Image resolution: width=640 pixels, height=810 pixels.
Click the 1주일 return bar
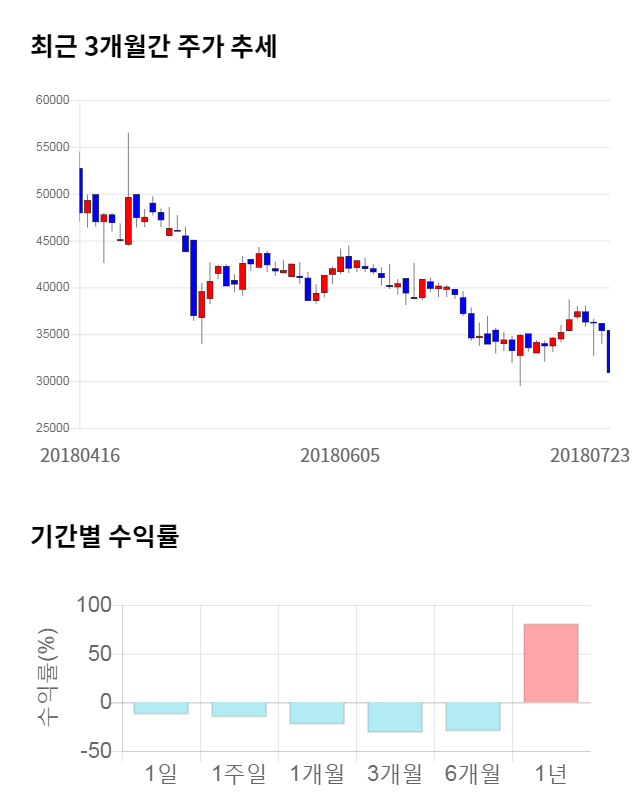point(239,709)
